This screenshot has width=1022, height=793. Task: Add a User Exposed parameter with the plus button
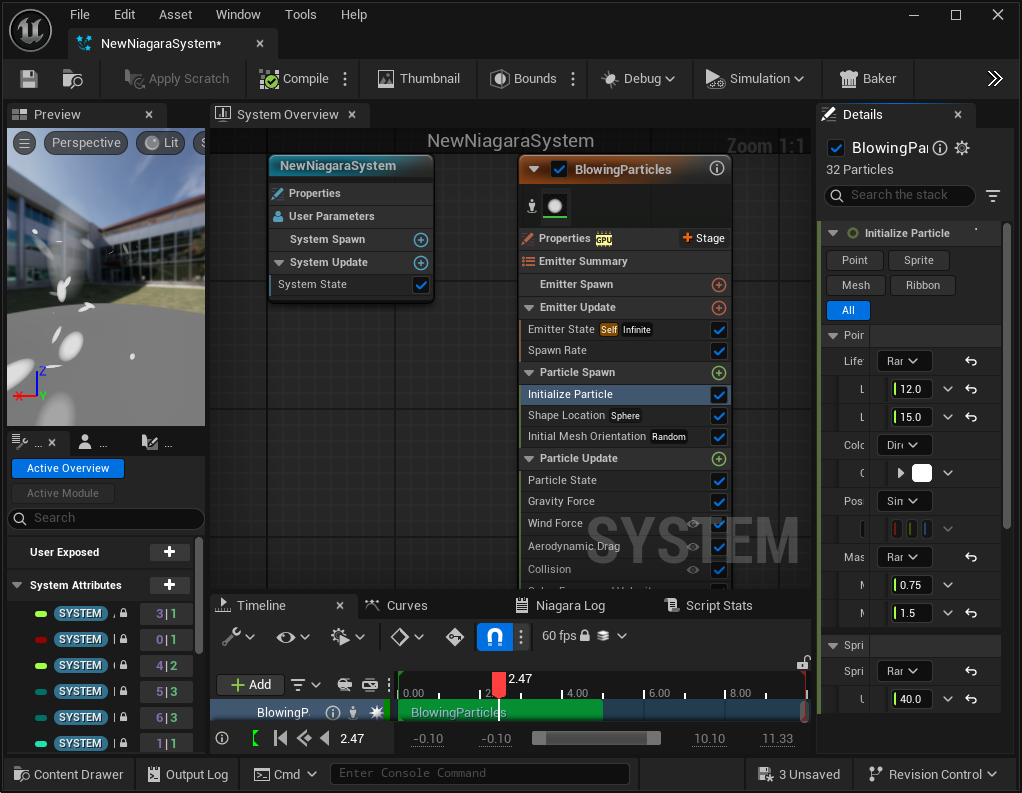[169, 552]
